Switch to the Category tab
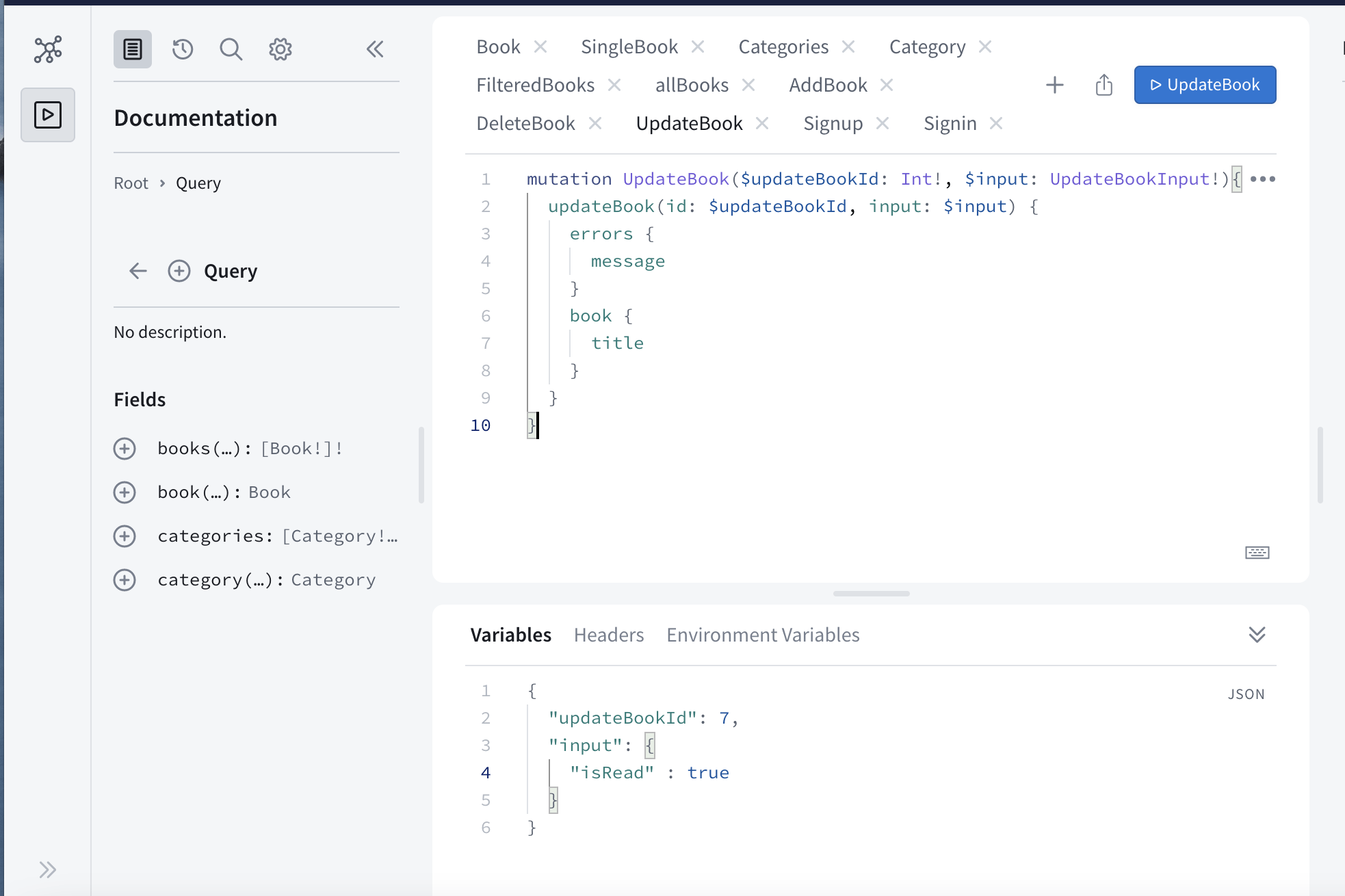This screenshot has height=896, width=1345. pos(928,47)
